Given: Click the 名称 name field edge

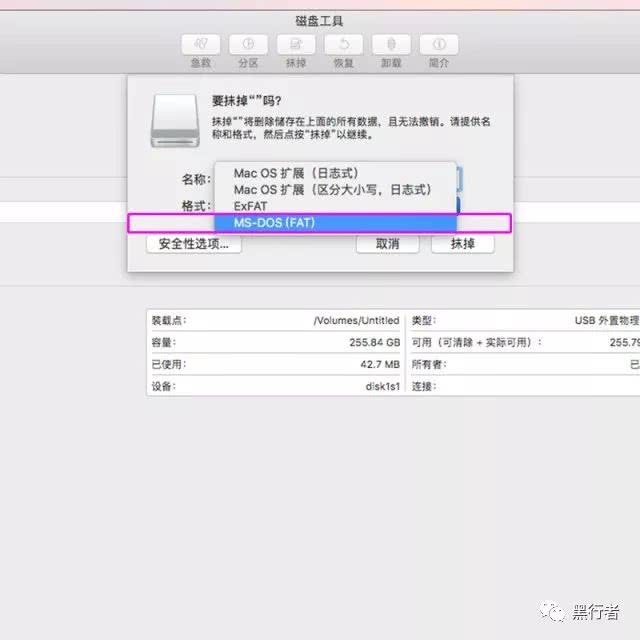Looking at the screenshot, I should coord(459,179).
